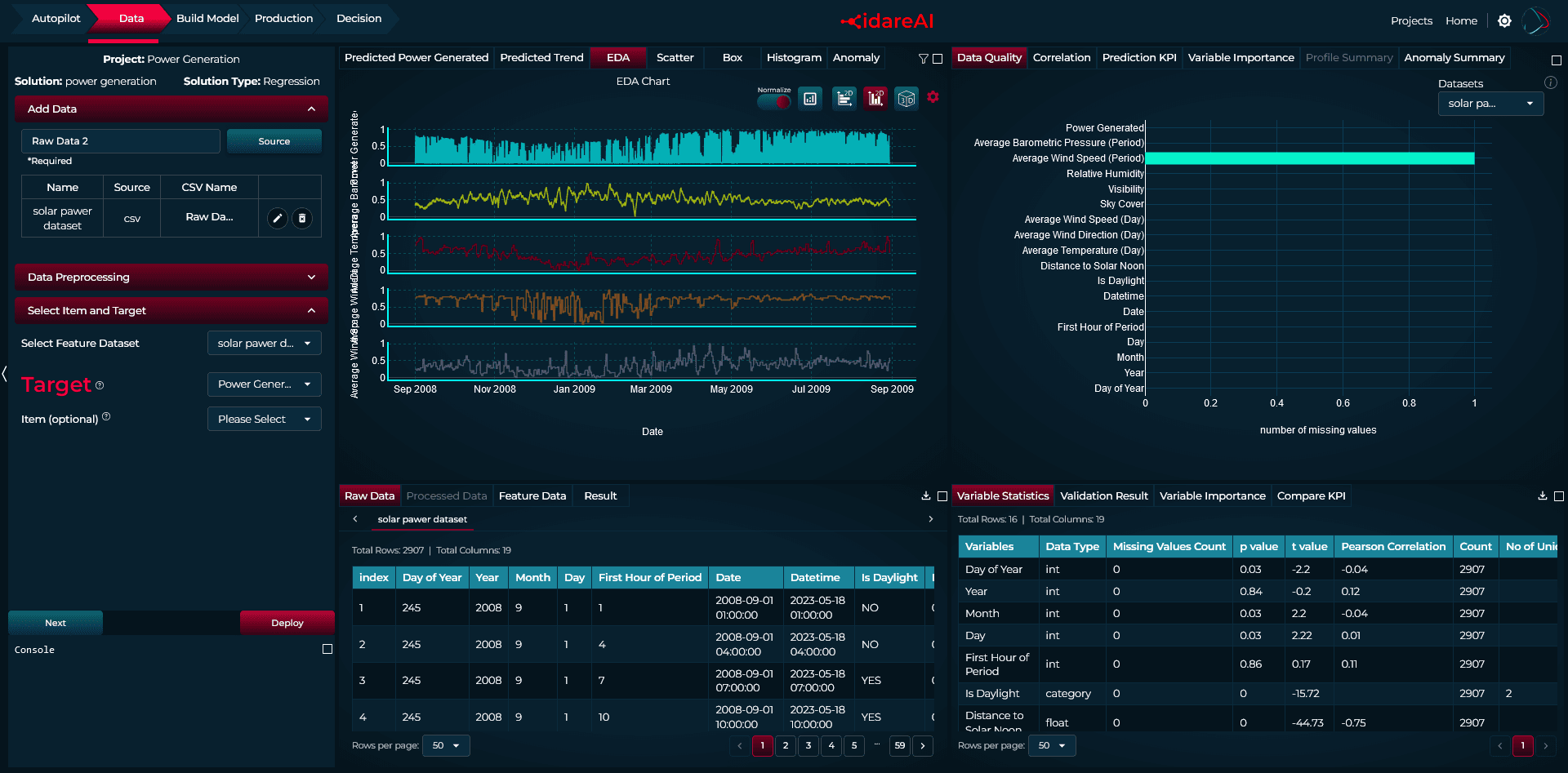Open the Histogram chart tab
Image resolution: width=1568 pixels, height=773 pixels.
pos(794,58)
